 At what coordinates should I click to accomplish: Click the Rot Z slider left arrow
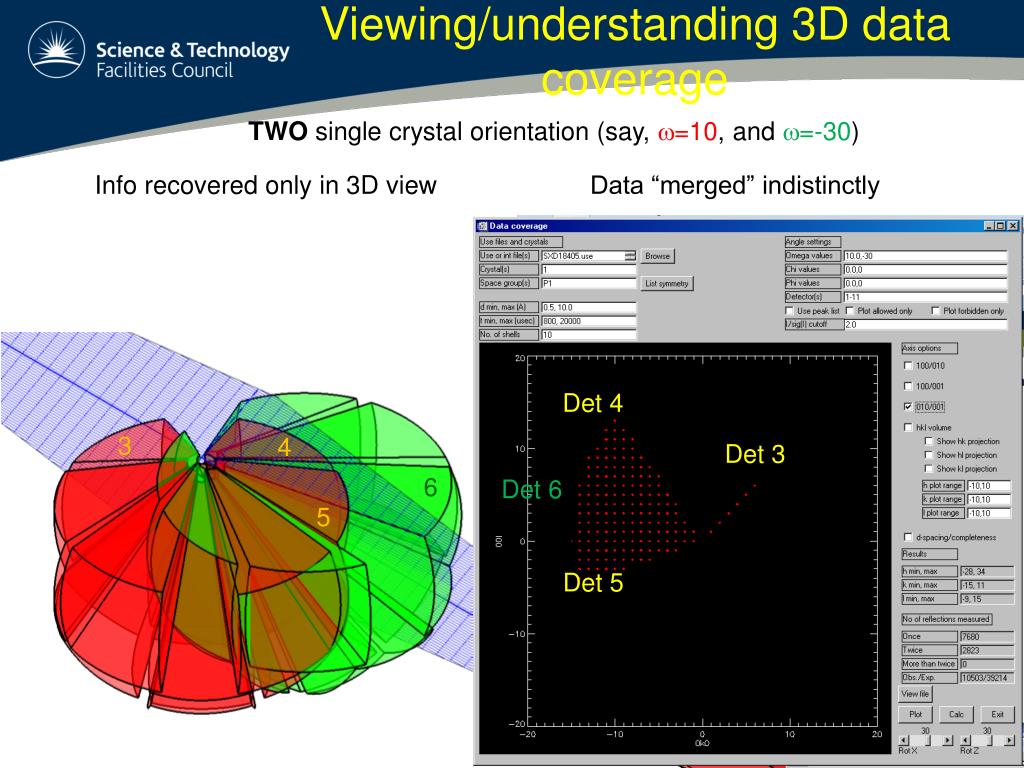966,741
